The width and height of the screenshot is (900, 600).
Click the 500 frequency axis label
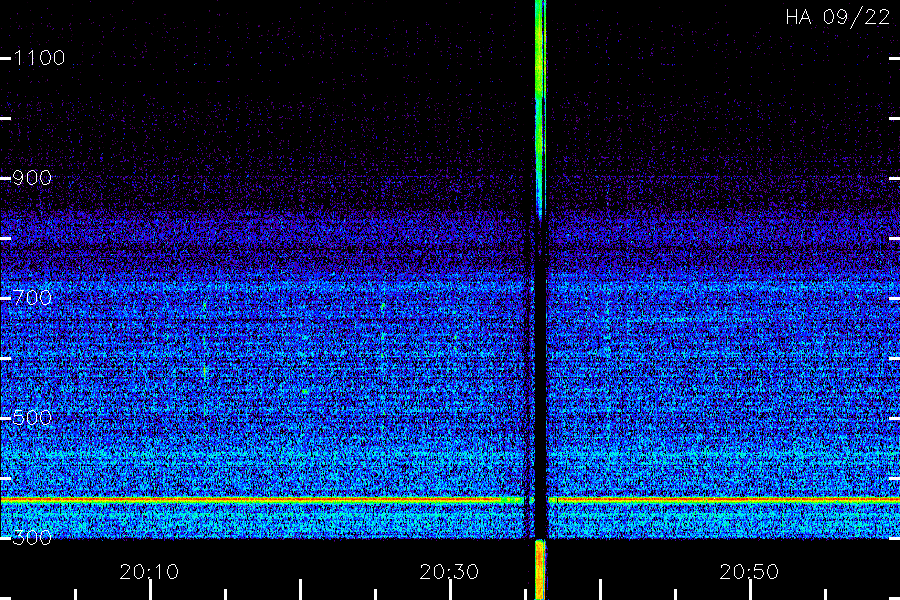pos(32,418)
